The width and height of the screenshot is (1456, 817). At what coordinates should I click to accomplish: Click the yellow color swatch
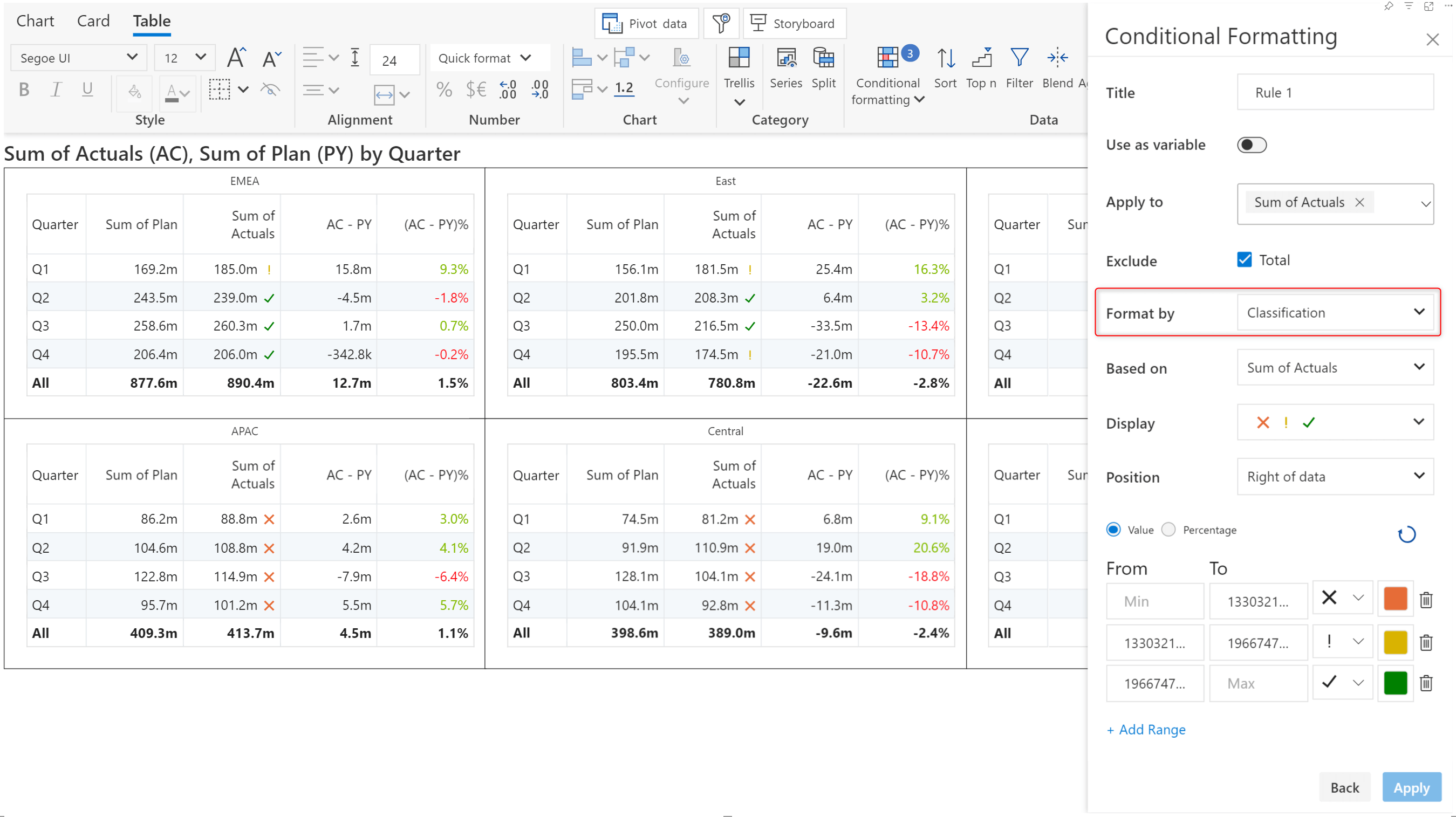pyautogui.click(x=1395, y=642)
